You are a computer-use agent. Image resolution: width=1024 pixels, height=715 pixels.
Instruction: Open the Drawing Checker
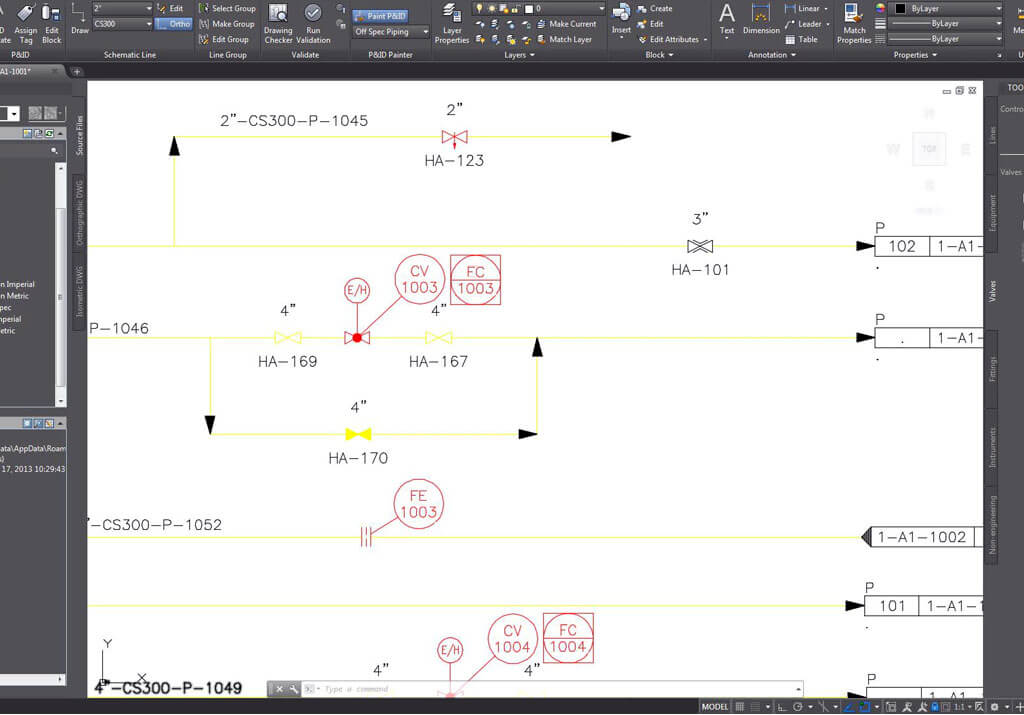point(278,24)
